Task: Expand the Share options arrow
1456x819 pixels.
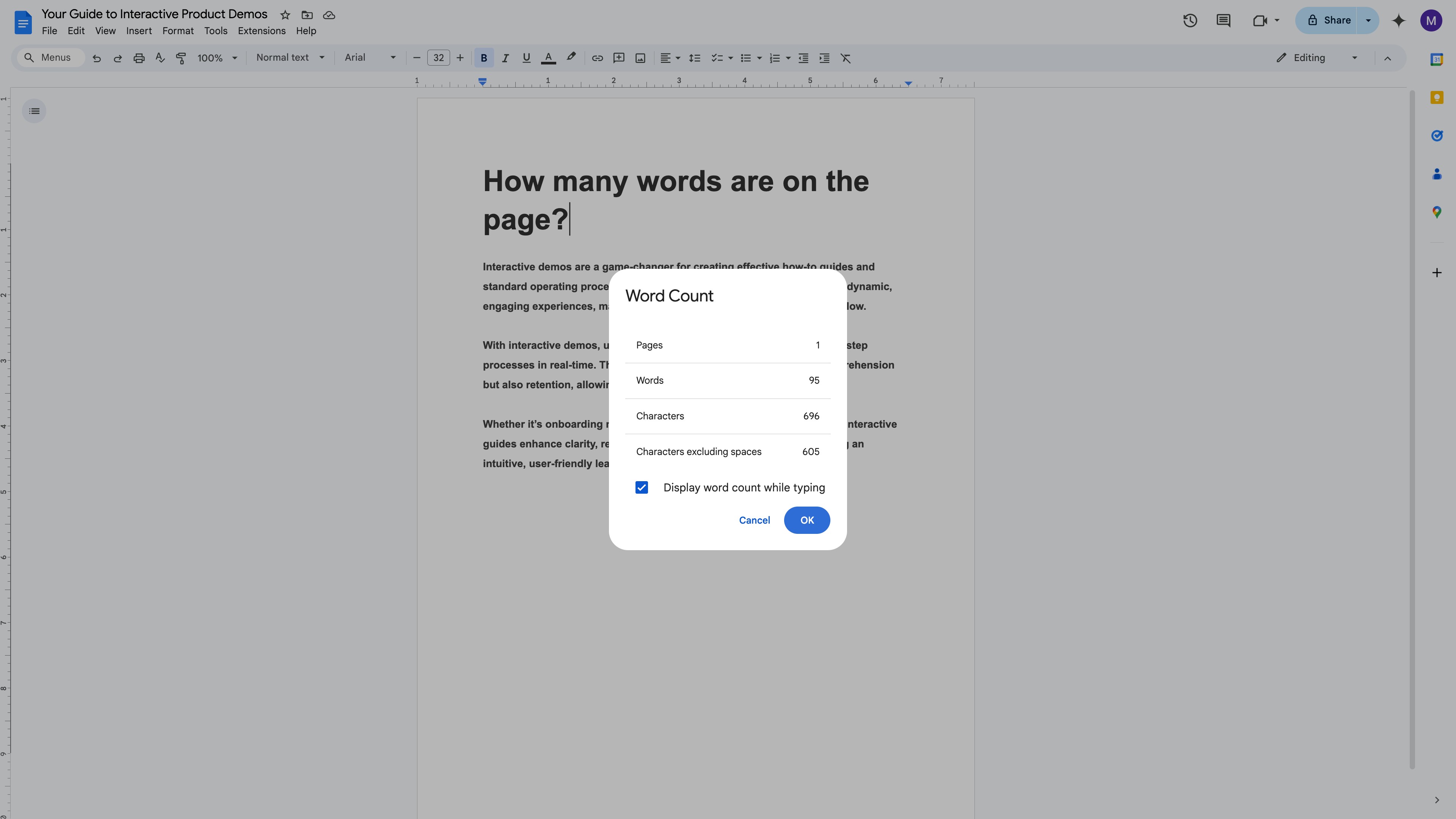Action: click(1368, 20)
